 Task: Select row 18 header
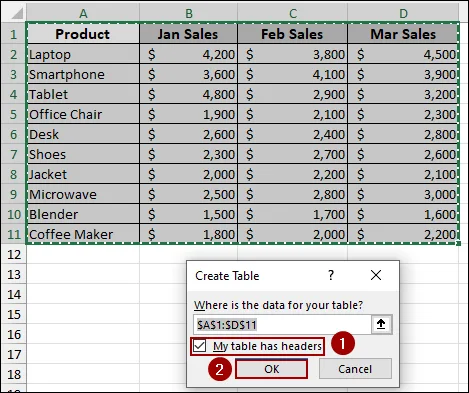coord(13,374)
